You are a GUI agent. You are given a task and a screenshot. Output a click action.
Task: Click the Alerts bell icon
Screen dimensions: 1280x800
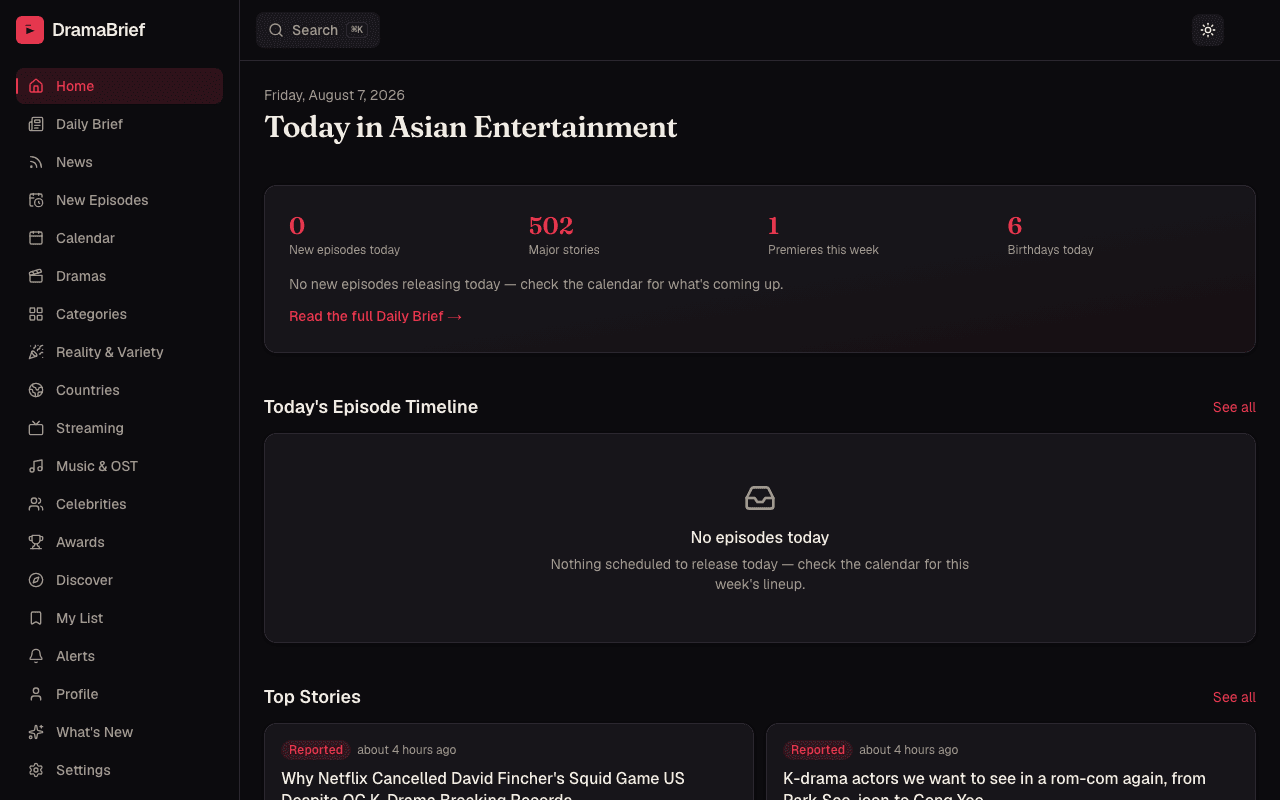[36, 656]
